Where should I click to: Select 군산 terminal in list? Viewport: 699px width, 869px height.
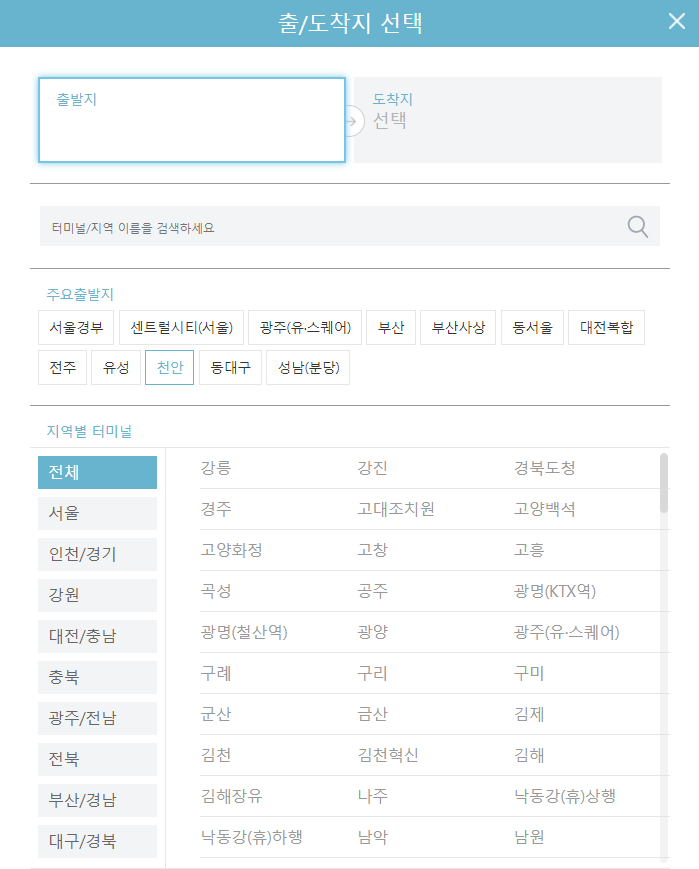point(216,714)
